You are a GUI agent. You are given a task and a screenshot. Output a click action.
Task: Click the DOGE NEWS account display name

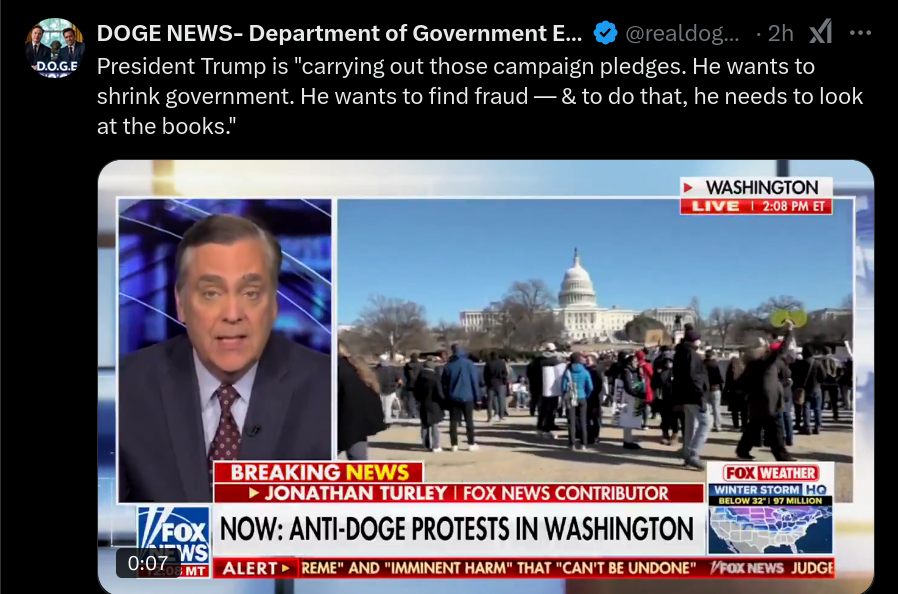339,33
